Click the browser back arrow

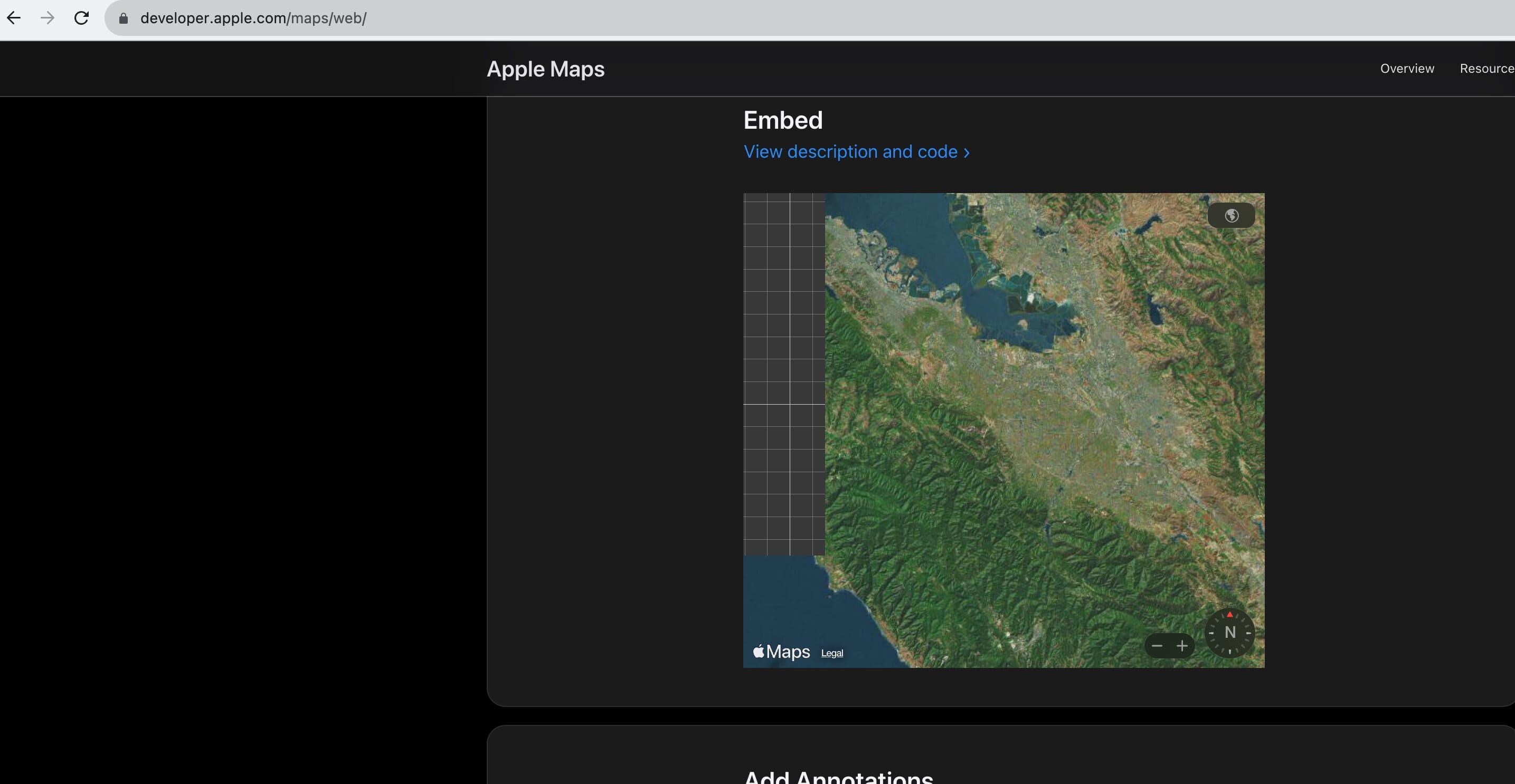click(x=14, y=18)
